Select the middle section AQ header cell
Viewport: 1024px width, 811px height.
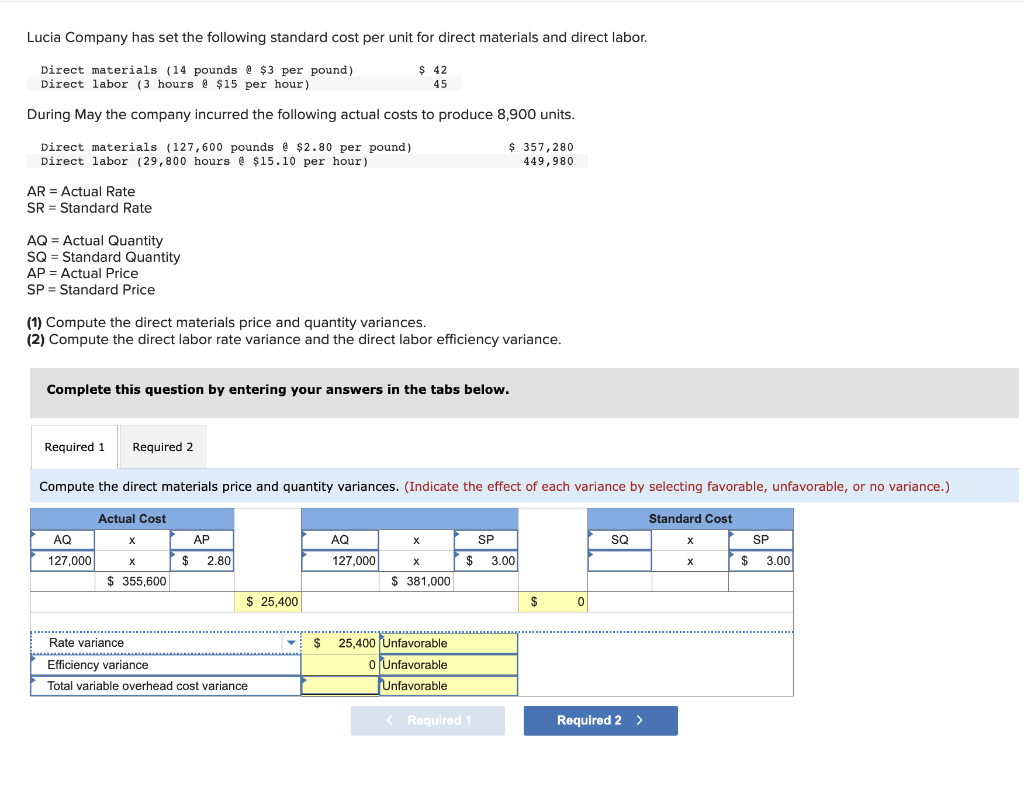(x=340, y=540)
